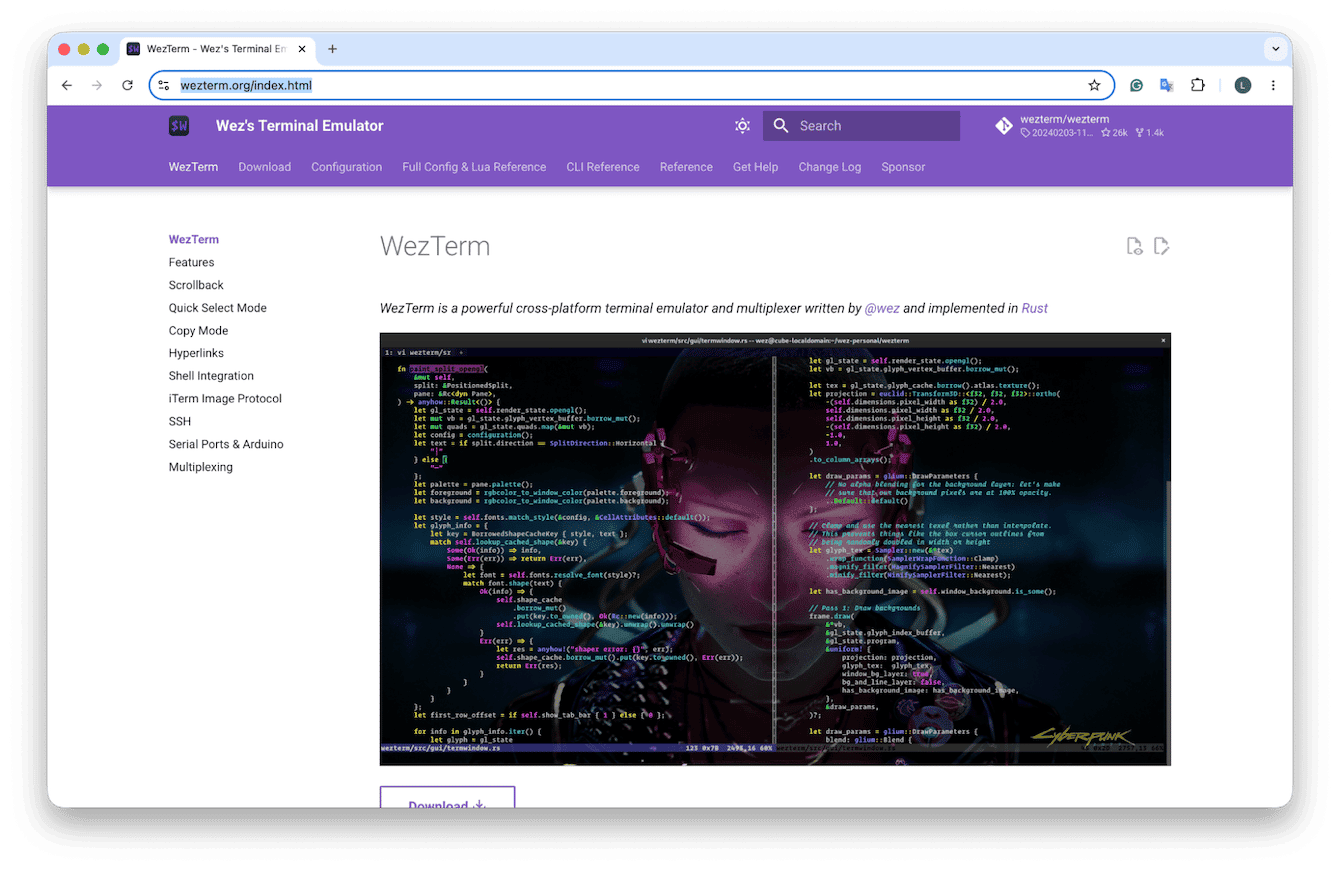Bookmark this page with star icon
This screenshot has width=1340, height=871.
[x=1094, y=86]
